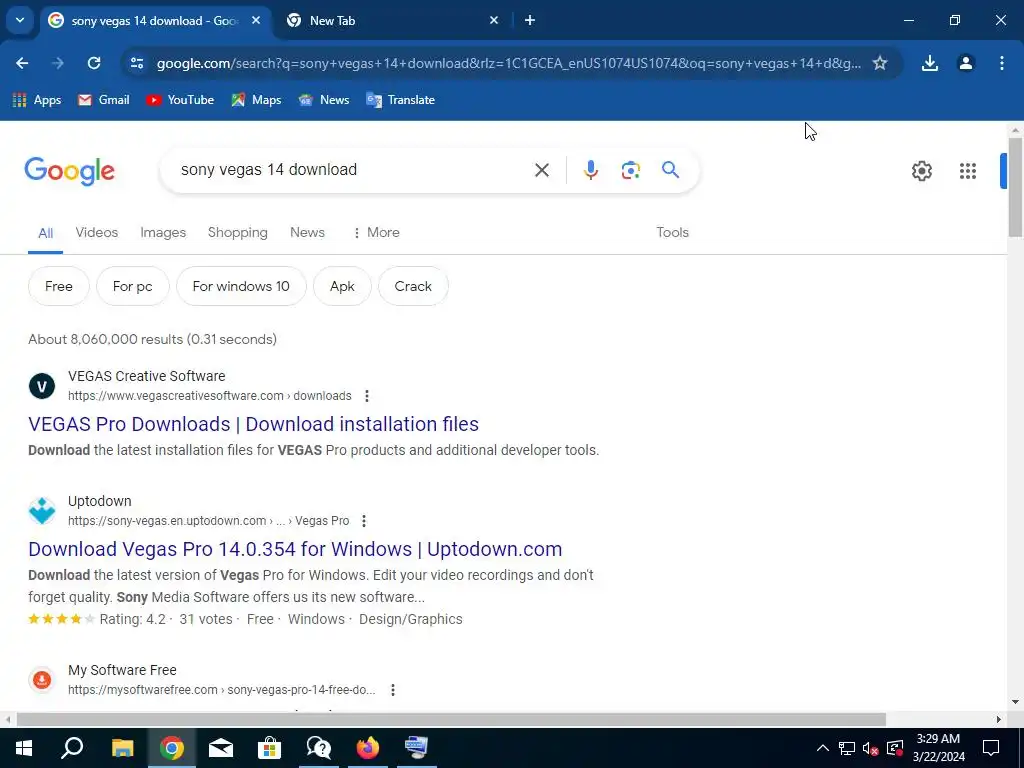Screen dimensions: 1024x768
Task: Open the clock showing 3:29 AM
Action: (938, 748)
